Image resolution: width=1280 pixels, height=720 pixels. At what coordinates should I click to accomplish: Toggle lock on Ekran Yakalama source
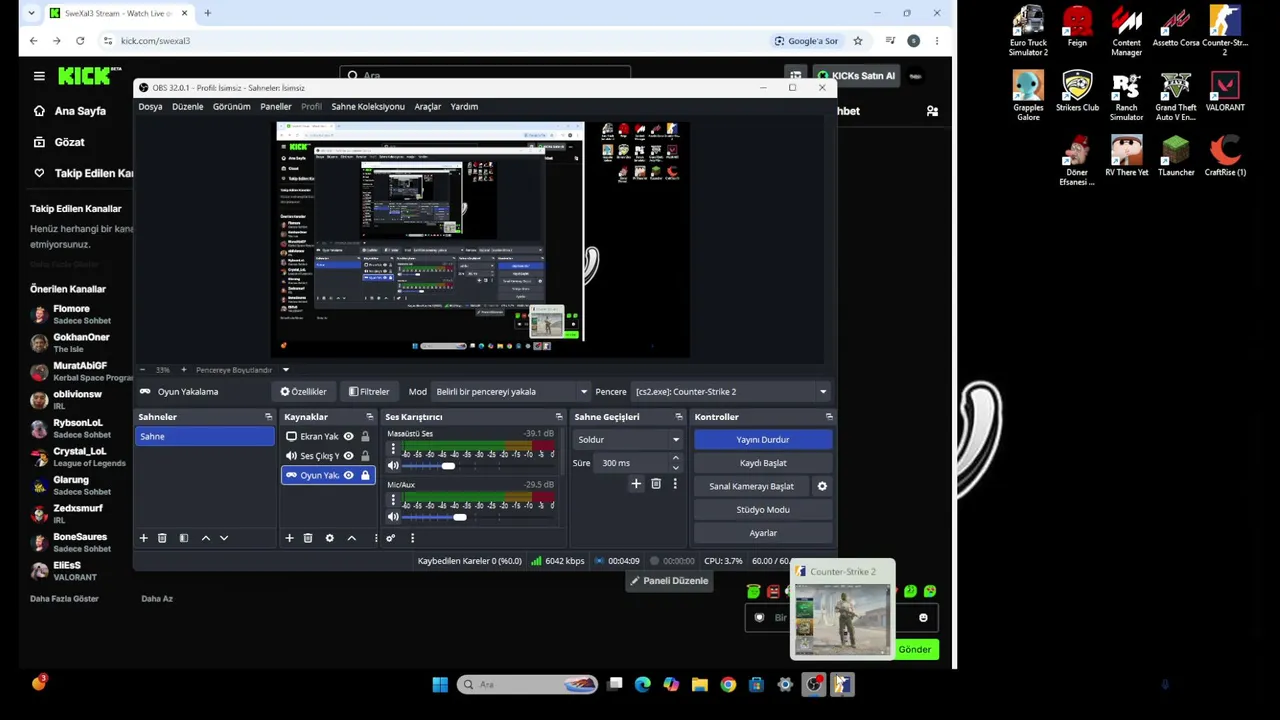pos(365,437)
